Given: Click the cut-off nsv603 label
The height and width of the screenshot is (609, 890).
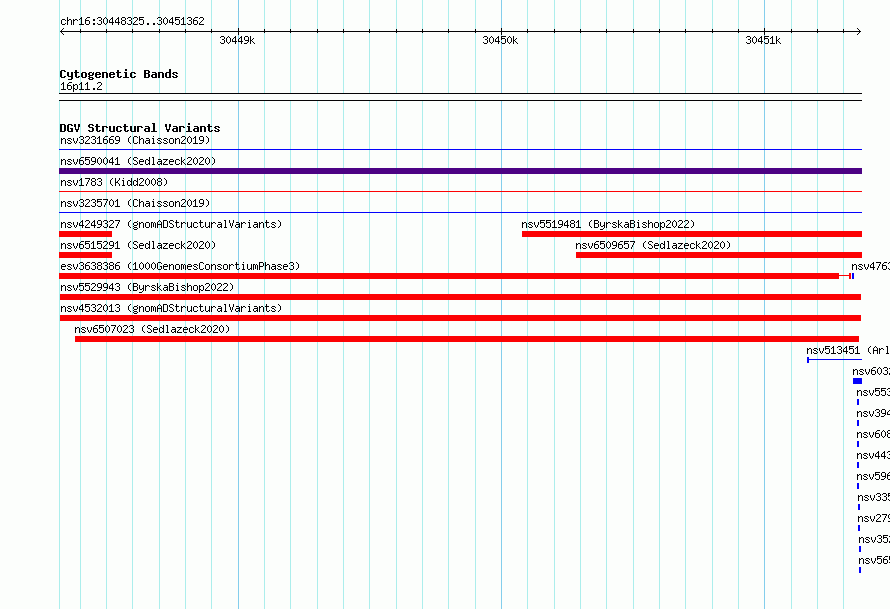Looking at the screenshot, I should [x=871, y=371].
